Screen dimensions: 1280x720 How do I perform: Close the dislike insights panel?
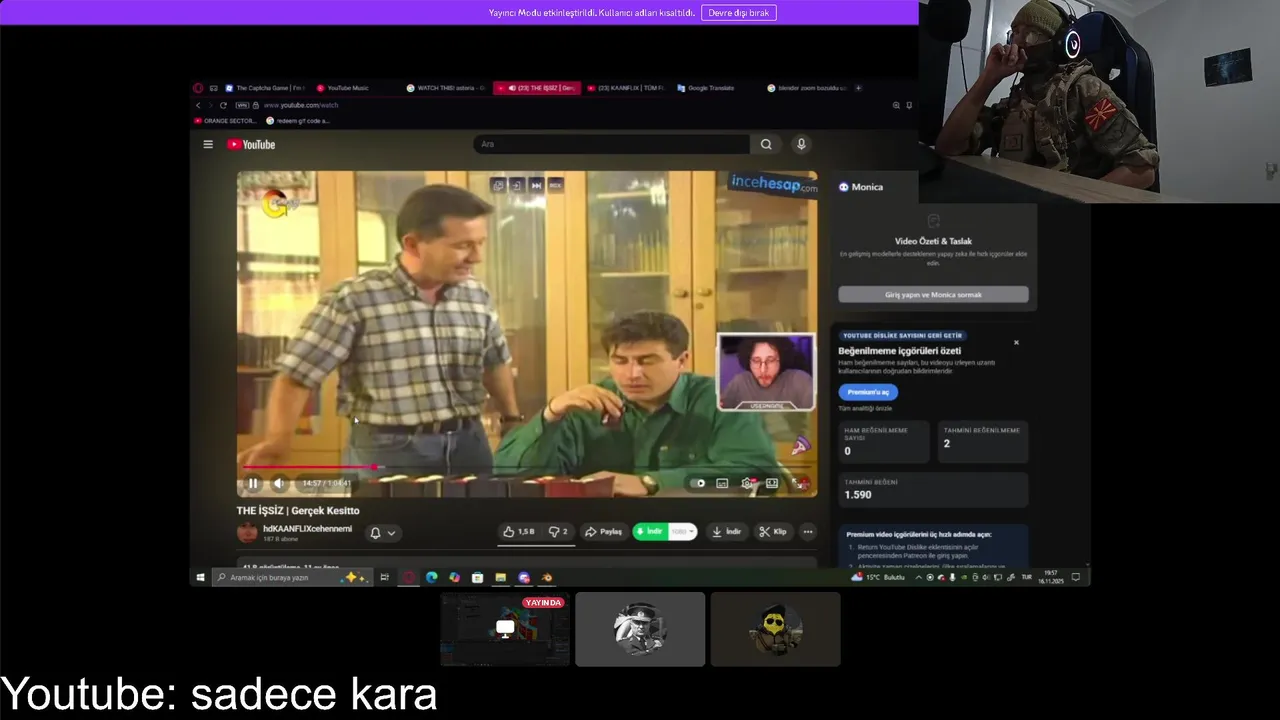[1016, 342]
